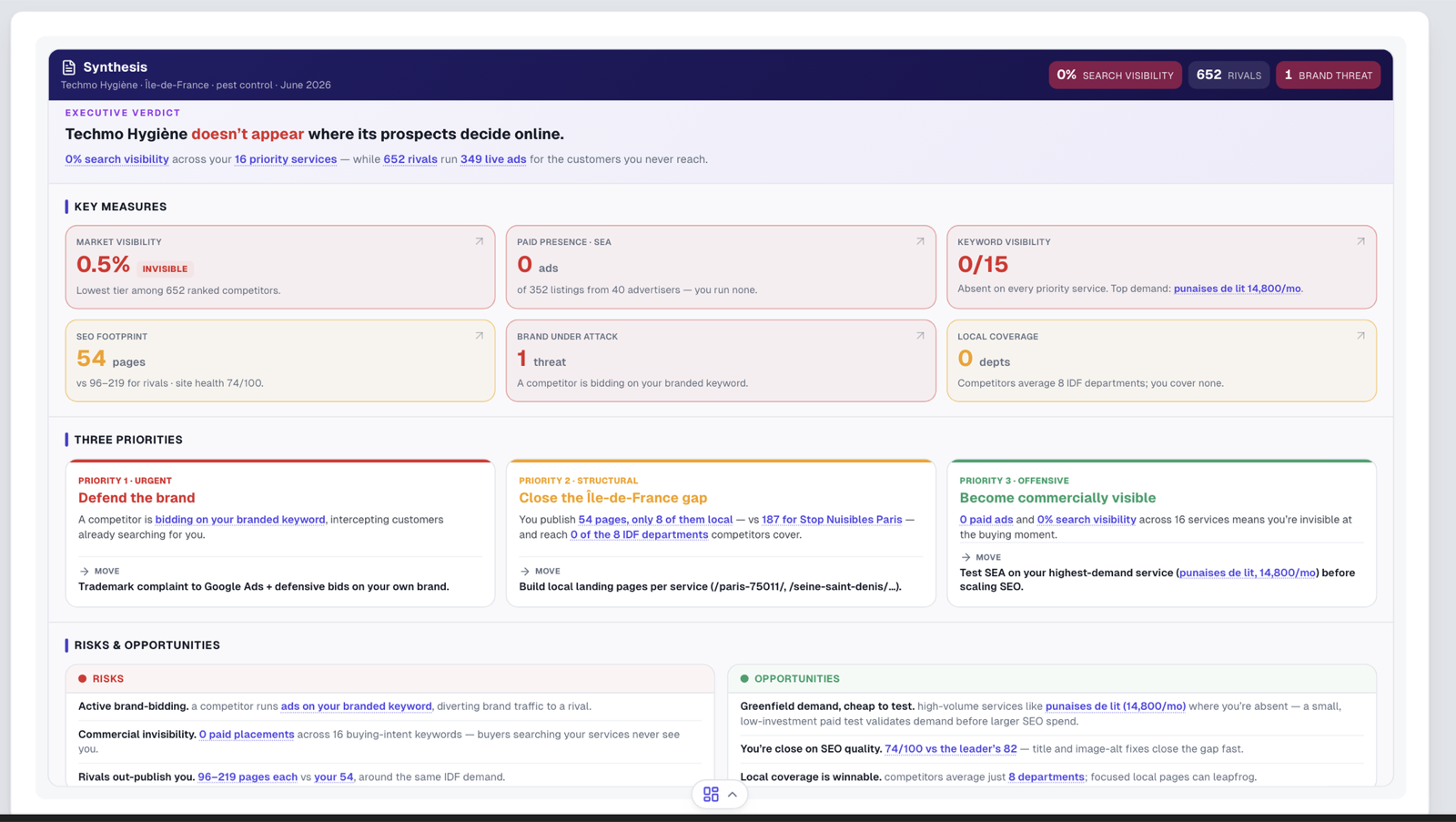Open the '0 paid placements' link

247,735
